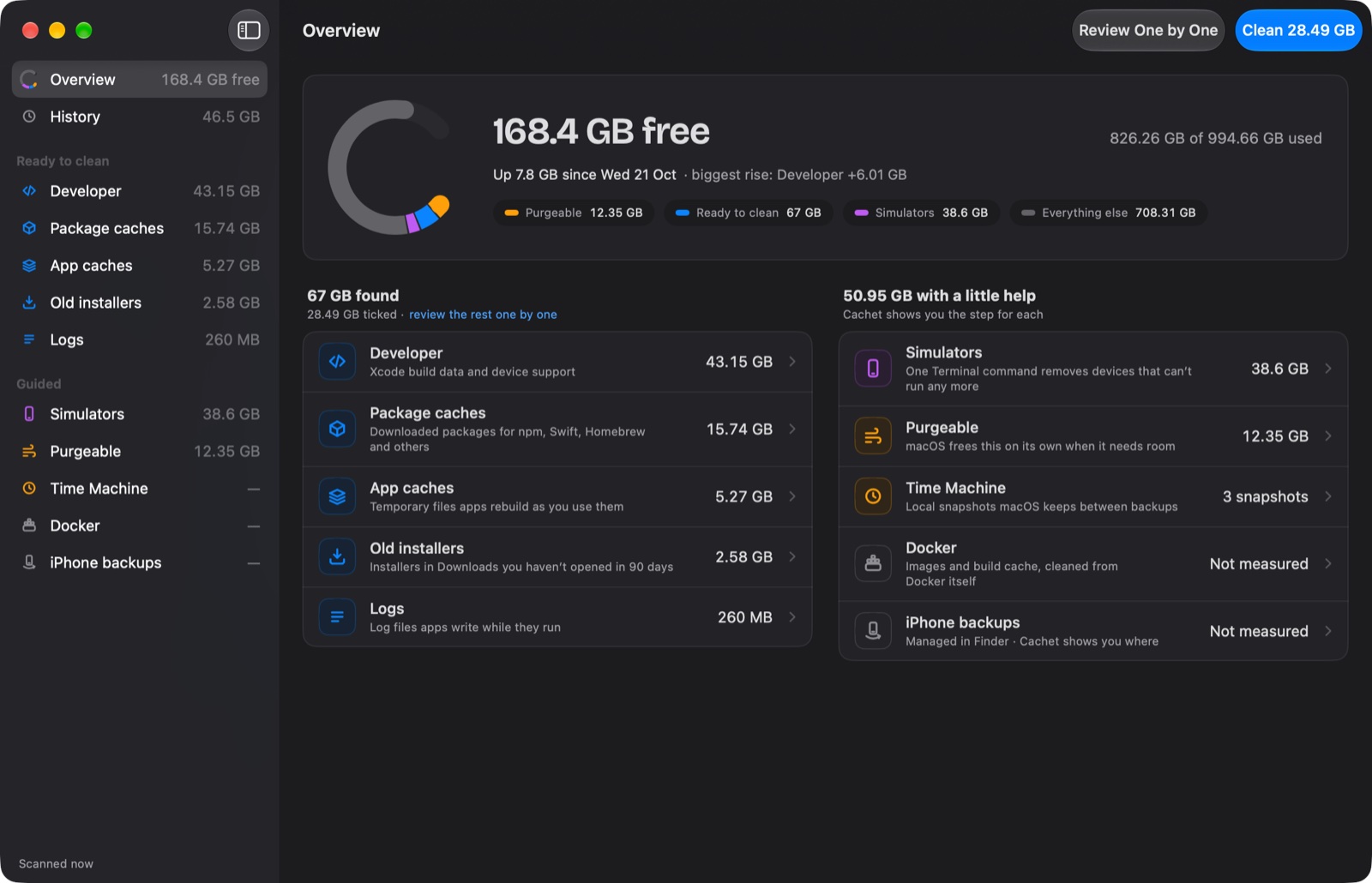Screen dimensions: 1372x883
Task: Expand the Simulators 38.6 GB row chevron
Action: 1328,369
